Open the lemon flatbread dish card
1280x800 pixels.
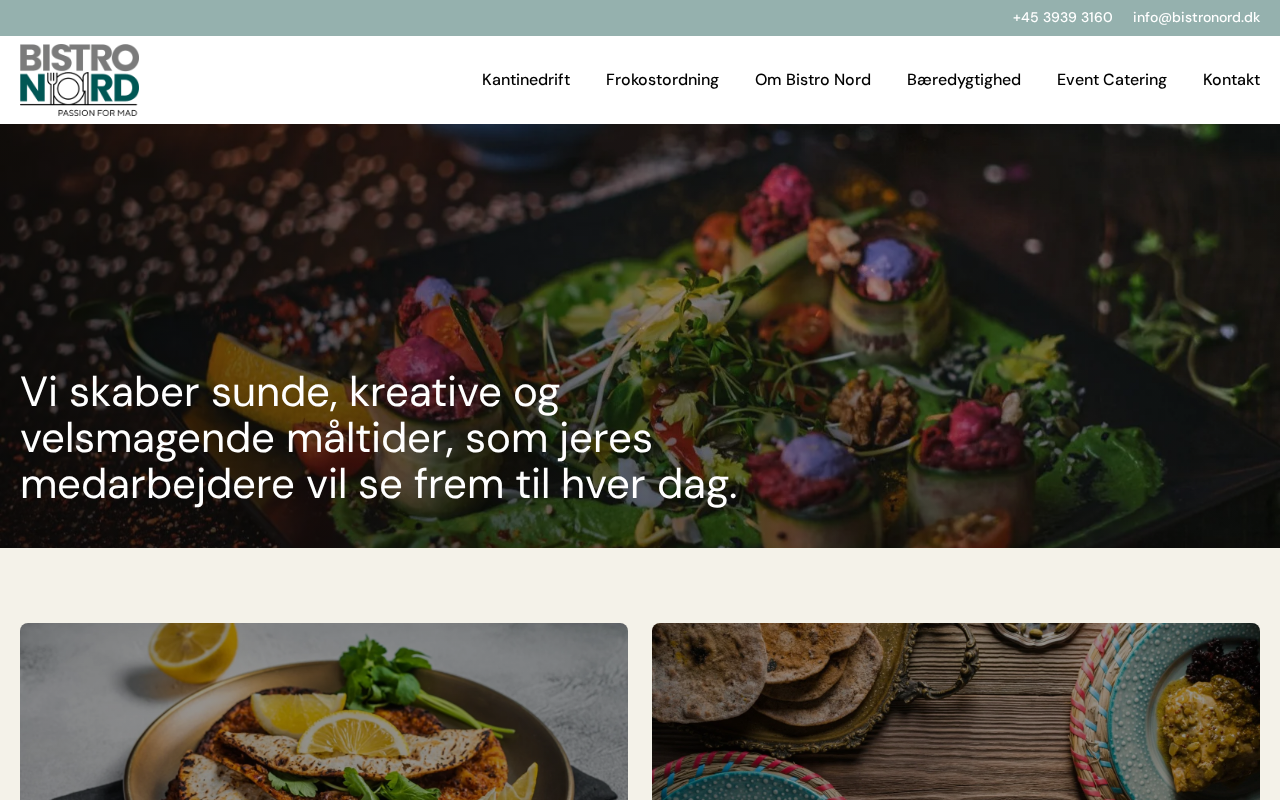click(324, 711)
